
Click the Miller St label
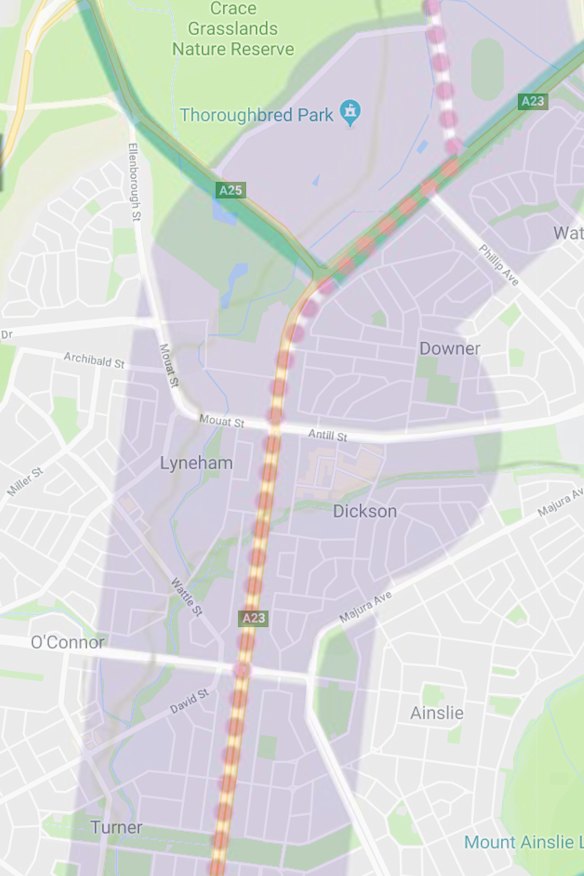coord(25,482)
